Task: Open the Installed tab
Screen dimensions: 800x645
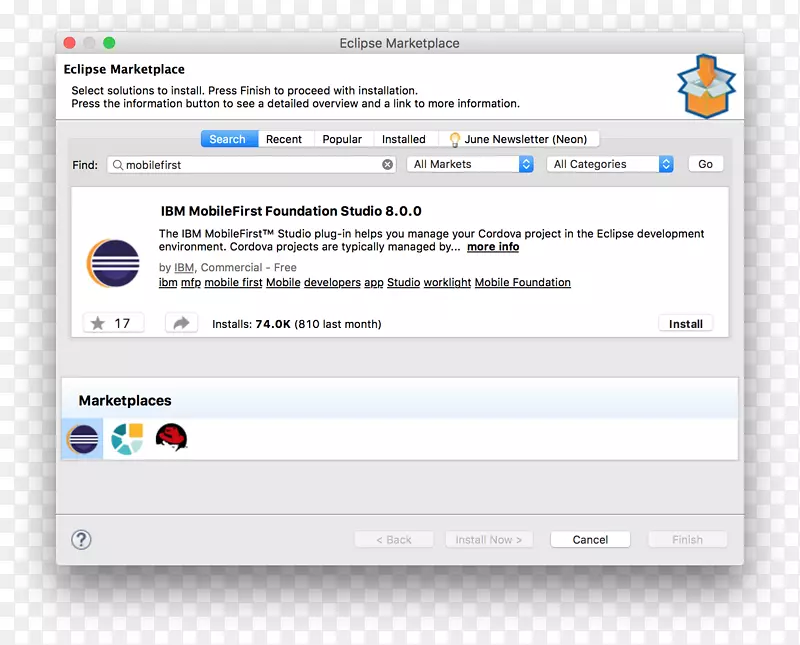Action: 403,140
